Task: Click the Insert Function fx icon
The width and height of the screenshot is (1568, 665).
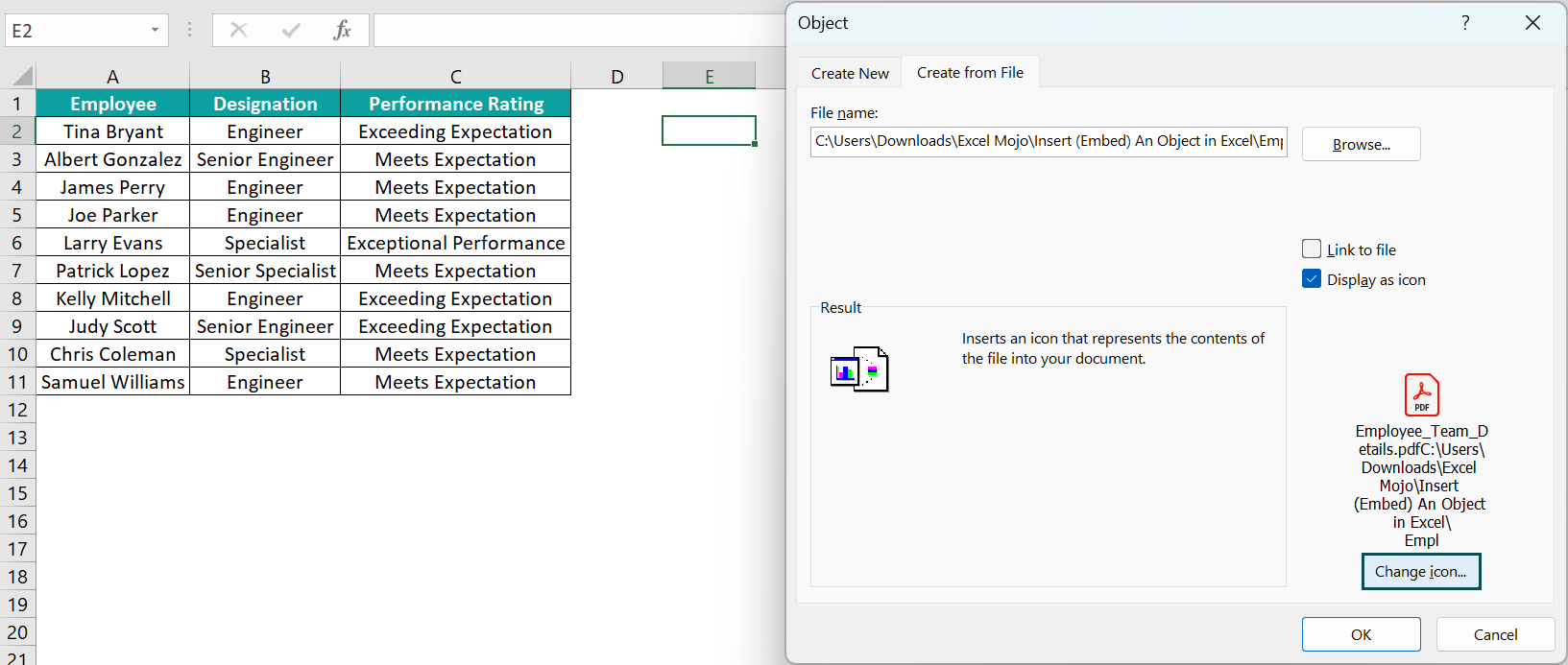Action: coord(342,31)
